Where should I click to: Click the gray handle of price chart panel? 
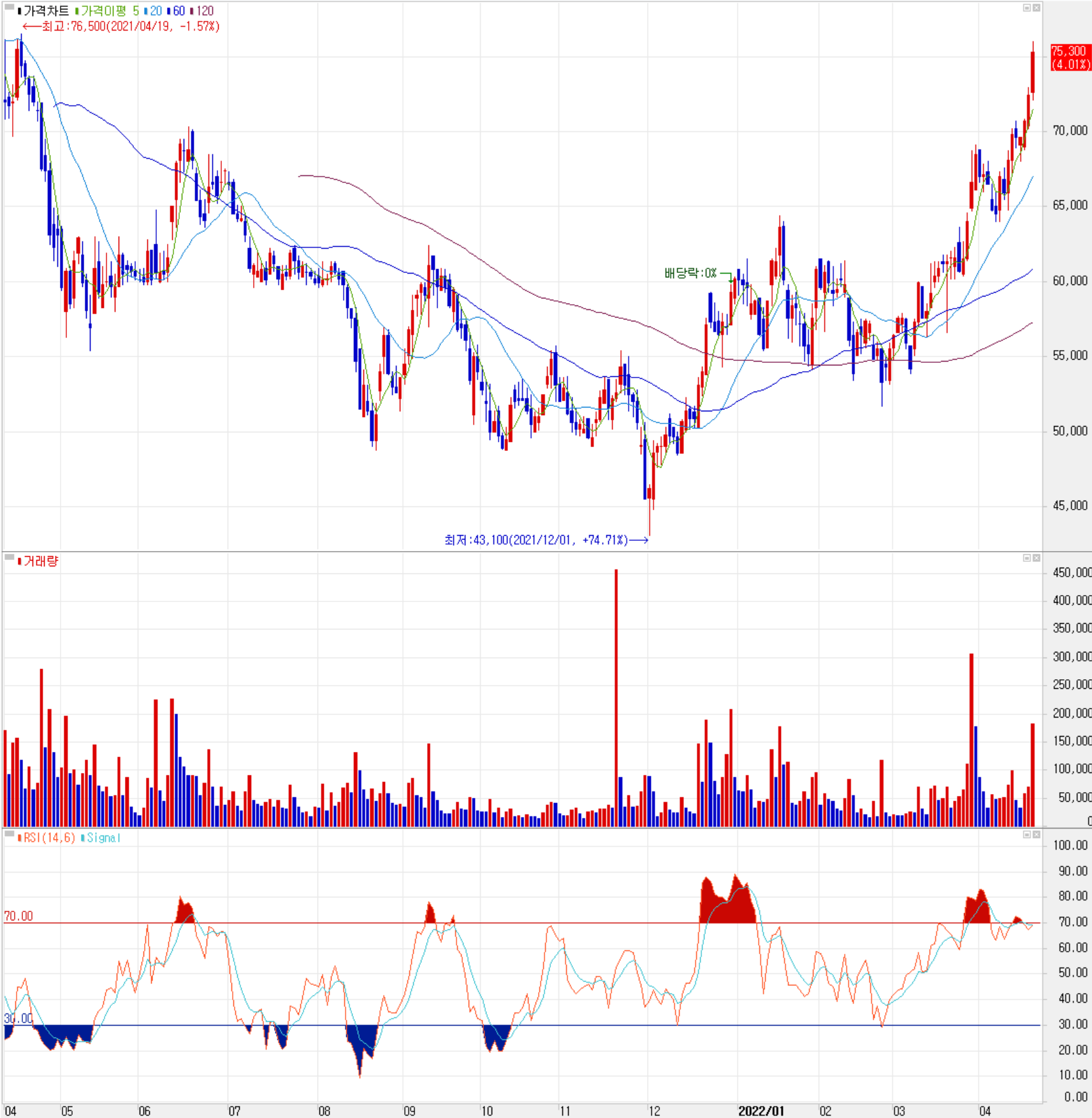10,7
